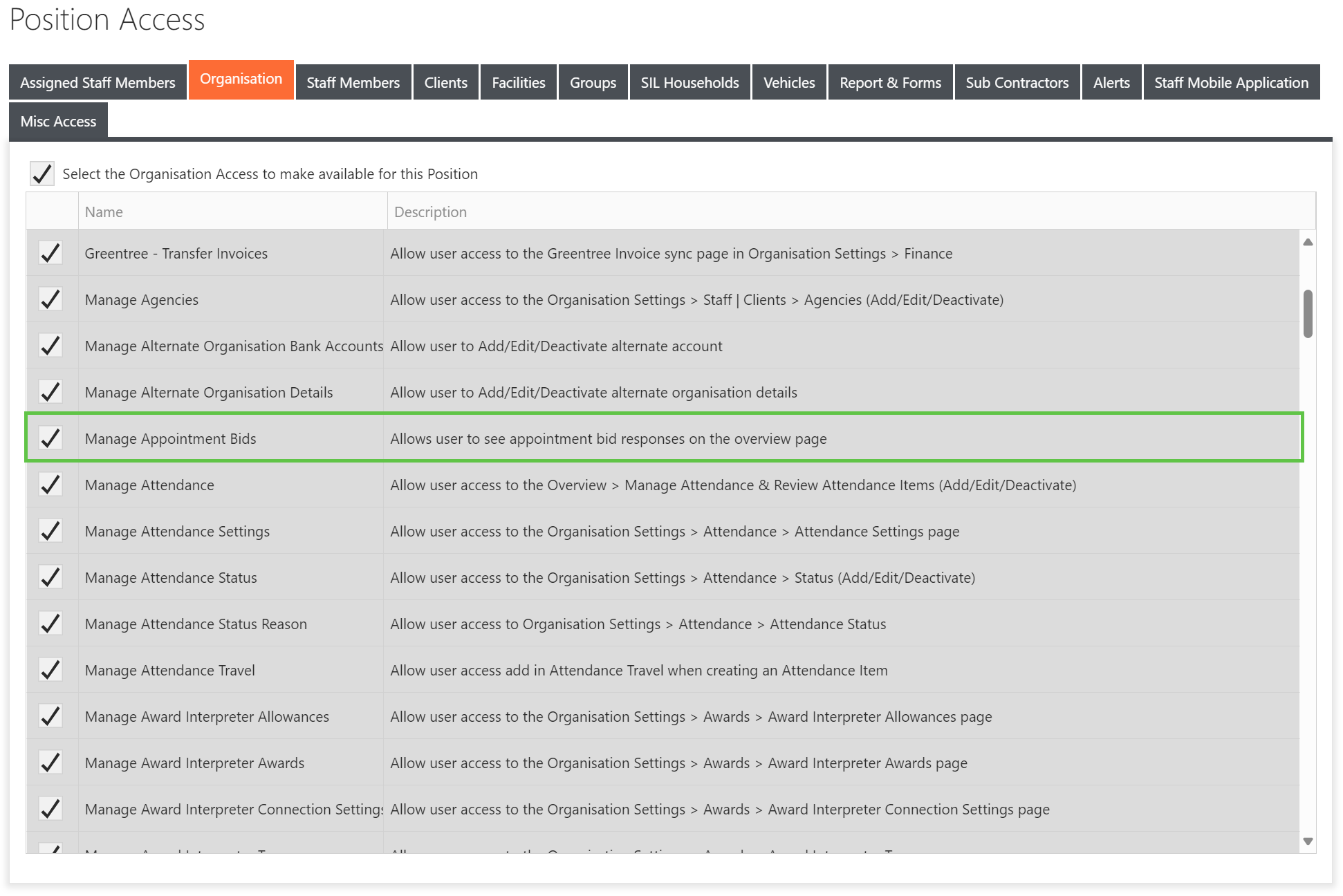Click the 'Status (Add/Edit/Deactivate)' description

click(x=683, y=578)
